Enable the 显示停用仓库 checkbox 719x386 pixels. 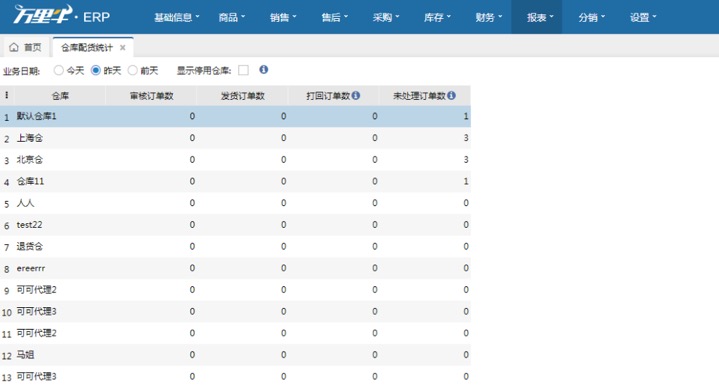[243, 70]
